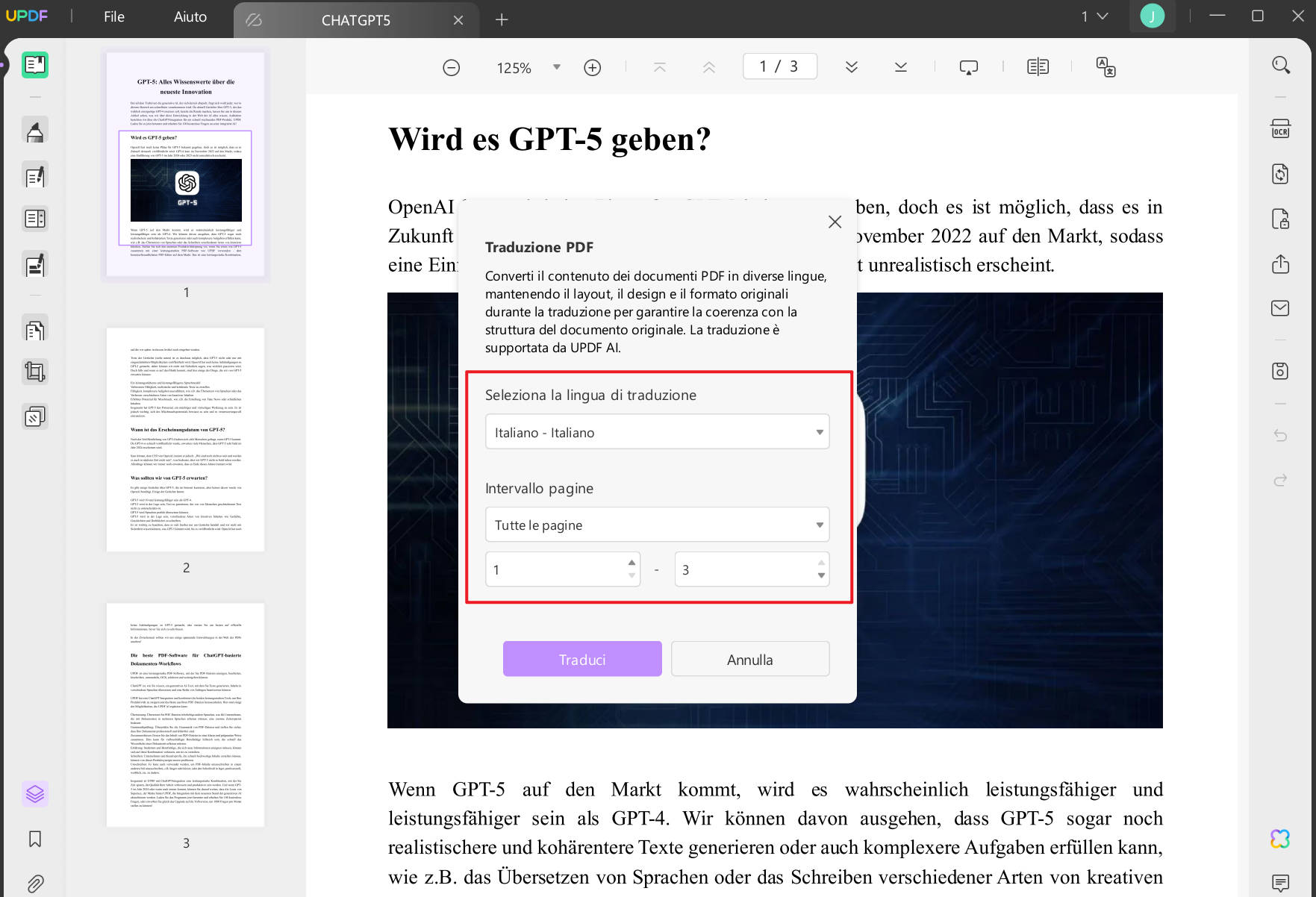Increase the start page number stepper

pyautogui.click(x=632, y=563)
